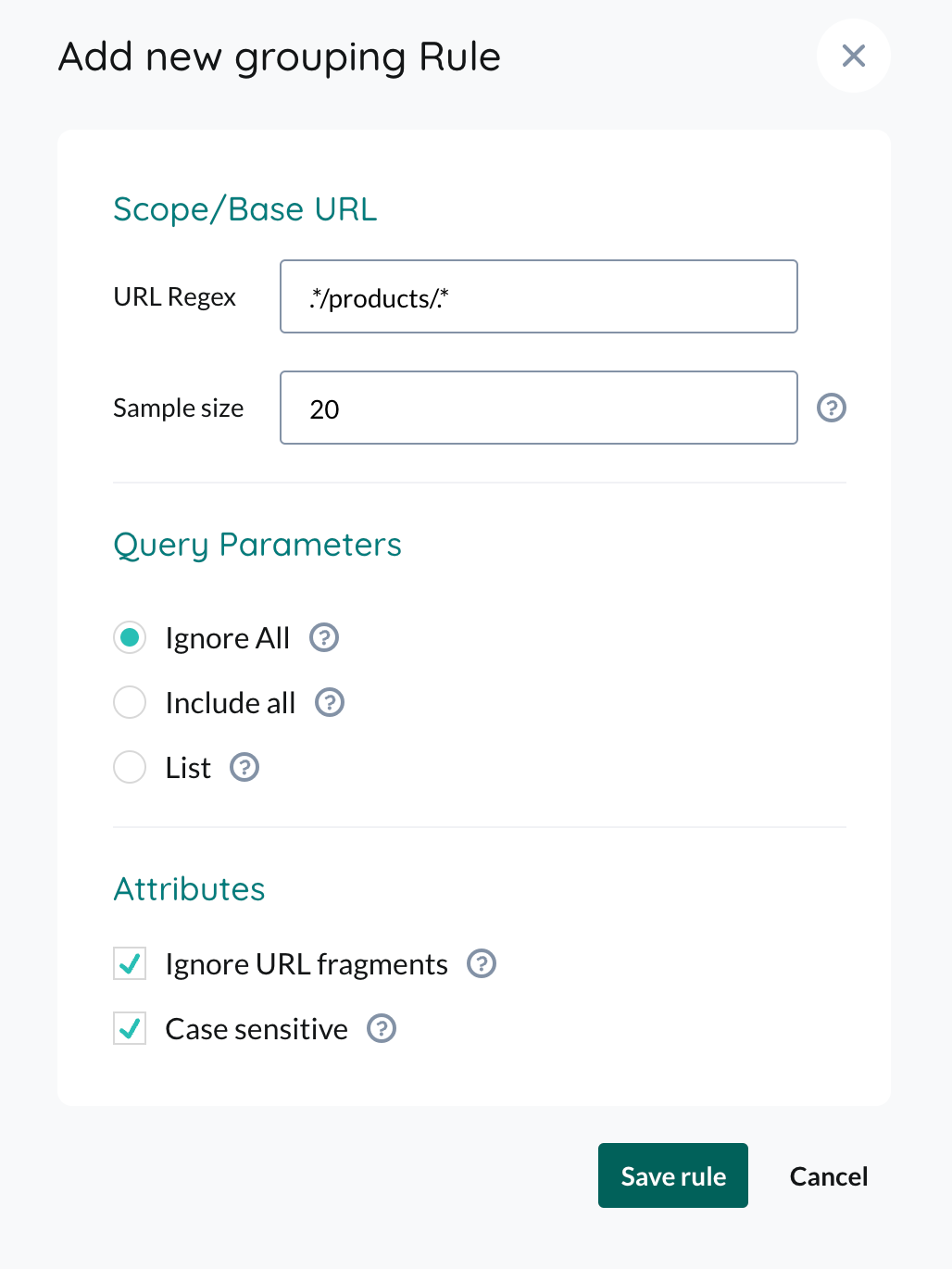Select the List option under Query Parameters
Image resolution: width=952 pixels, height=1269 pixels.
point(130,767)
